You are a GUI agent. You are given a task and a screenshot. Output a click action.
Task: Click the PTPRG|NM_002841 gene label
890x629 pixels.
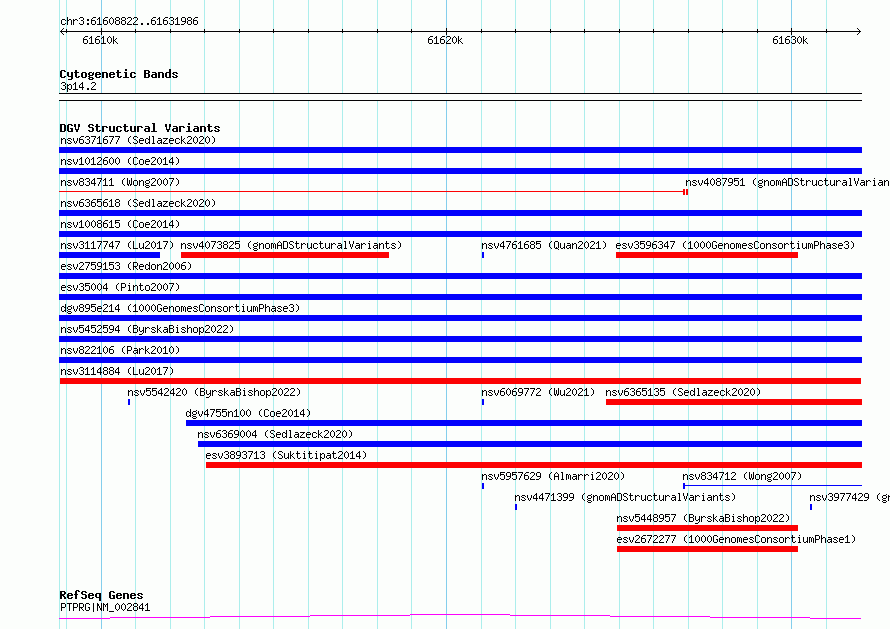point(105,607)
